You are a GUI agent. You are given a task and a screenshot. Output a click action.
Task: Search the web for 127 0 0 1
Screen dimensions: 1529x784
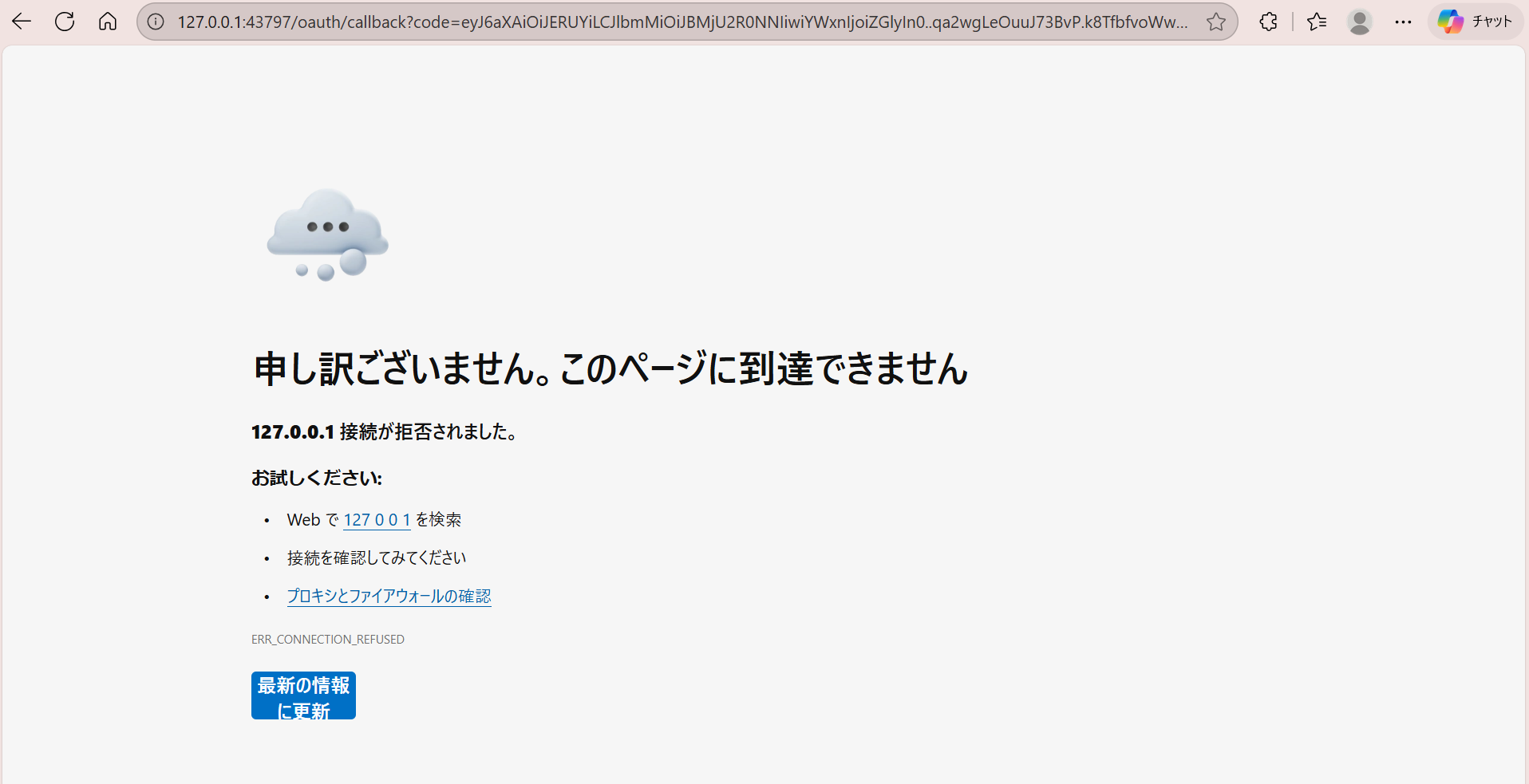pyautogui.click(x=377, y=519)
